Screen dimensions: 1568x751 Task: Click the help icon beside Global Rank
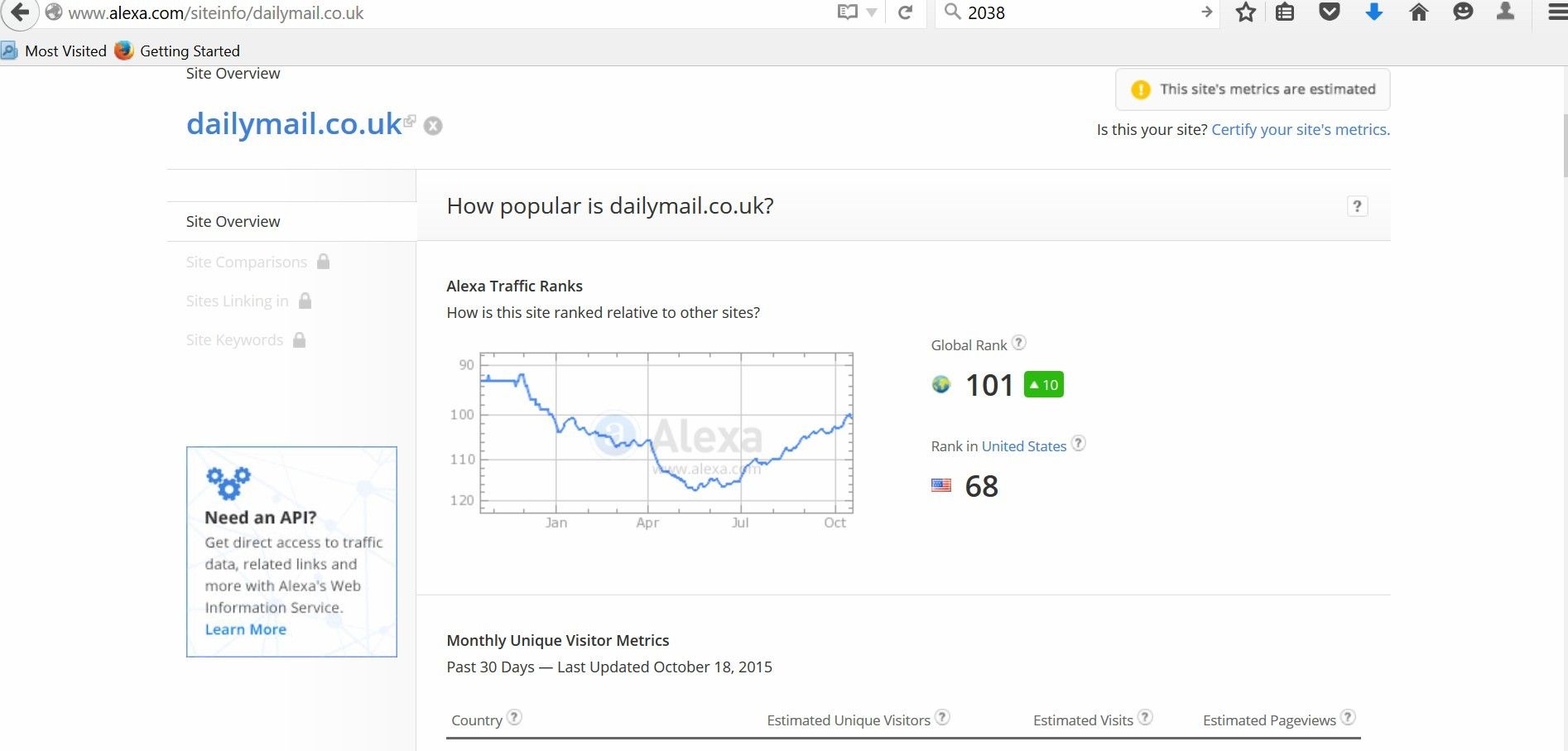point(1019,343)
